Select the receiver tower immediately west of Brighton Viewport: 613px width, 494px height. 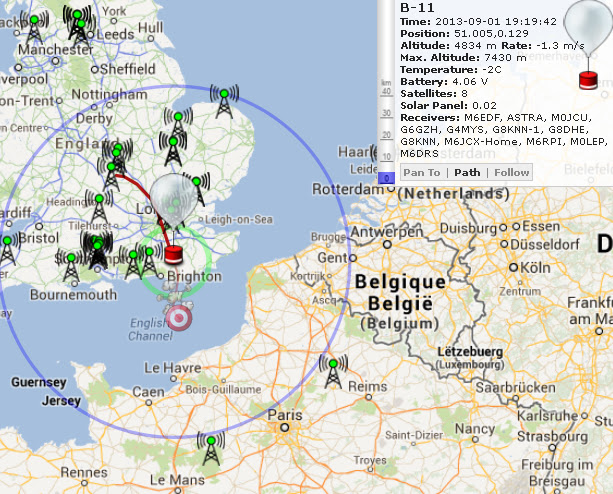[149, 259]
